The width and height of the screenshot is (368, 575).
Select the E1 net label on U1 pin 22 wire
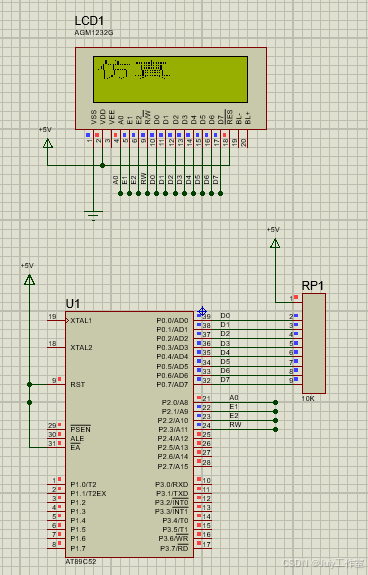coord(233,407)
